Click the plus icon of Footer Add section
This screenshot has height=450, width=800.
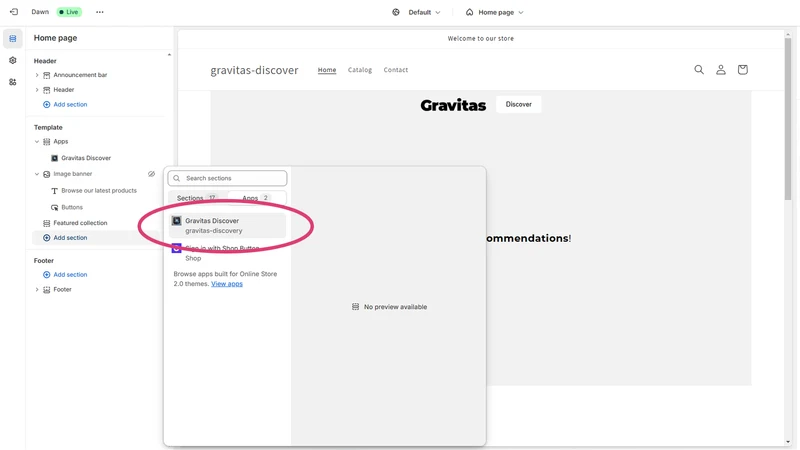coord(46,274)
